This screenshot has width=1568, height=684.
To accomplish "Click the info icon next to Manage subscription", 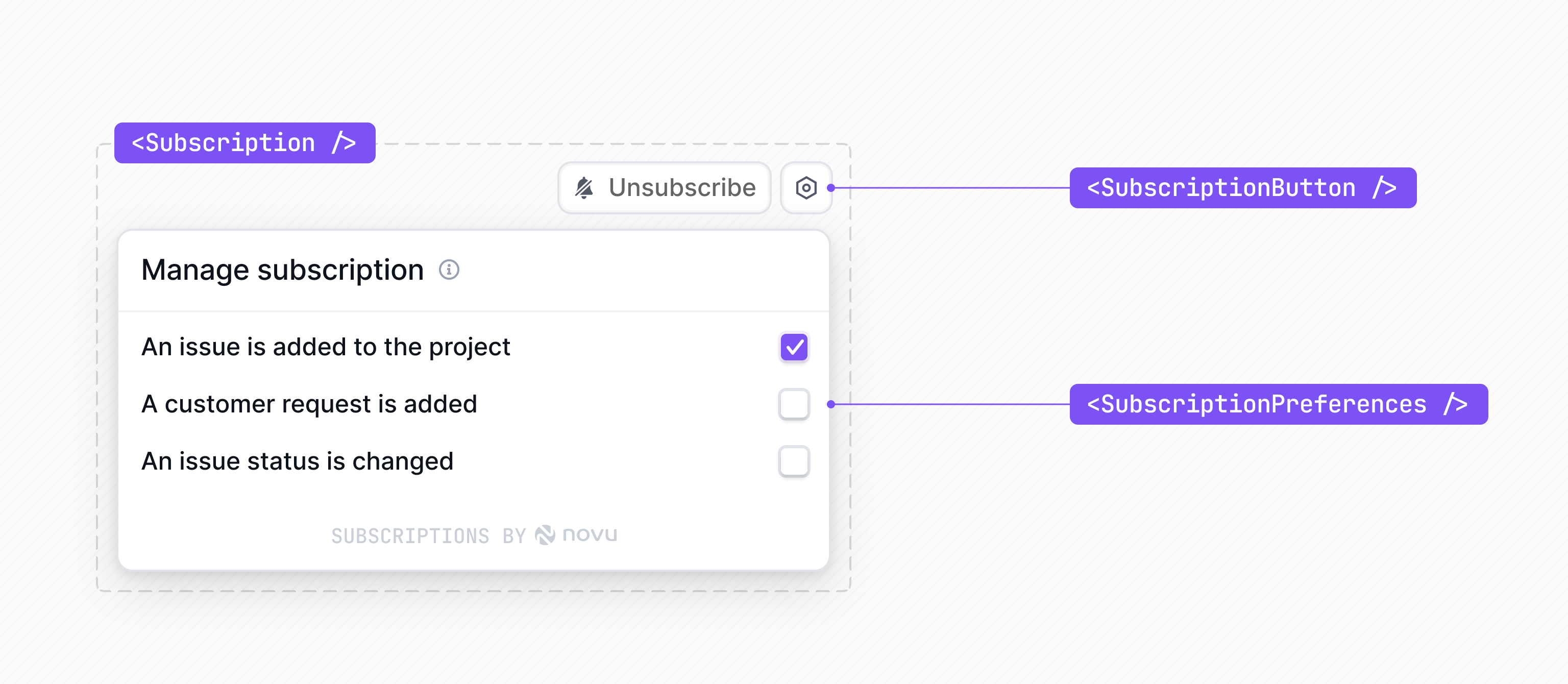I will click(x=449, y=270).
